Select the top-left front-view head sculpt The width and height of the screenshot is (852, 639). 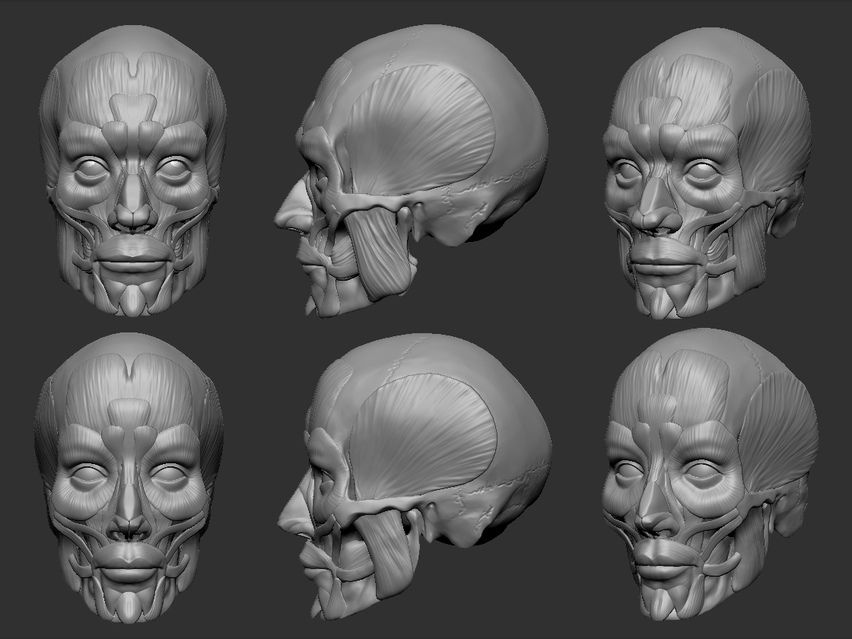(x=125, y=170)
